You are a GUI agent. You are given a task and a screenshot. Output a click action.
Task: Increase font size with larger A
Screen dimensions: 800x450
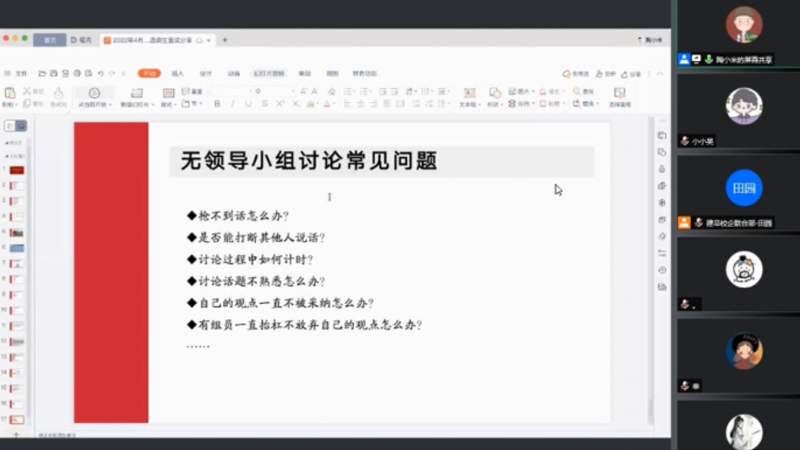point(304,91)
